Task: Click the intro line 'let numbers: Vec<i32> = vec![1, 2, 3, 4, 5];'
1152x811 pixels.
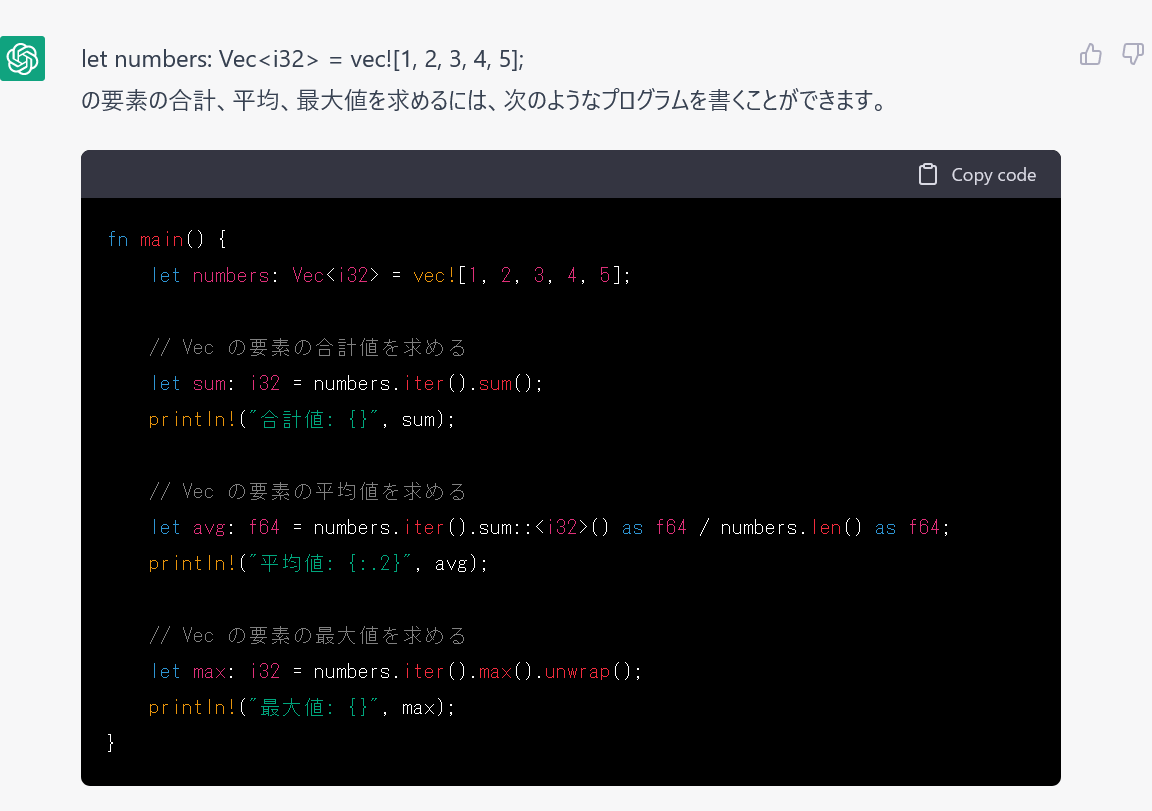Action: pyautogui.click(x=303, y=59)
